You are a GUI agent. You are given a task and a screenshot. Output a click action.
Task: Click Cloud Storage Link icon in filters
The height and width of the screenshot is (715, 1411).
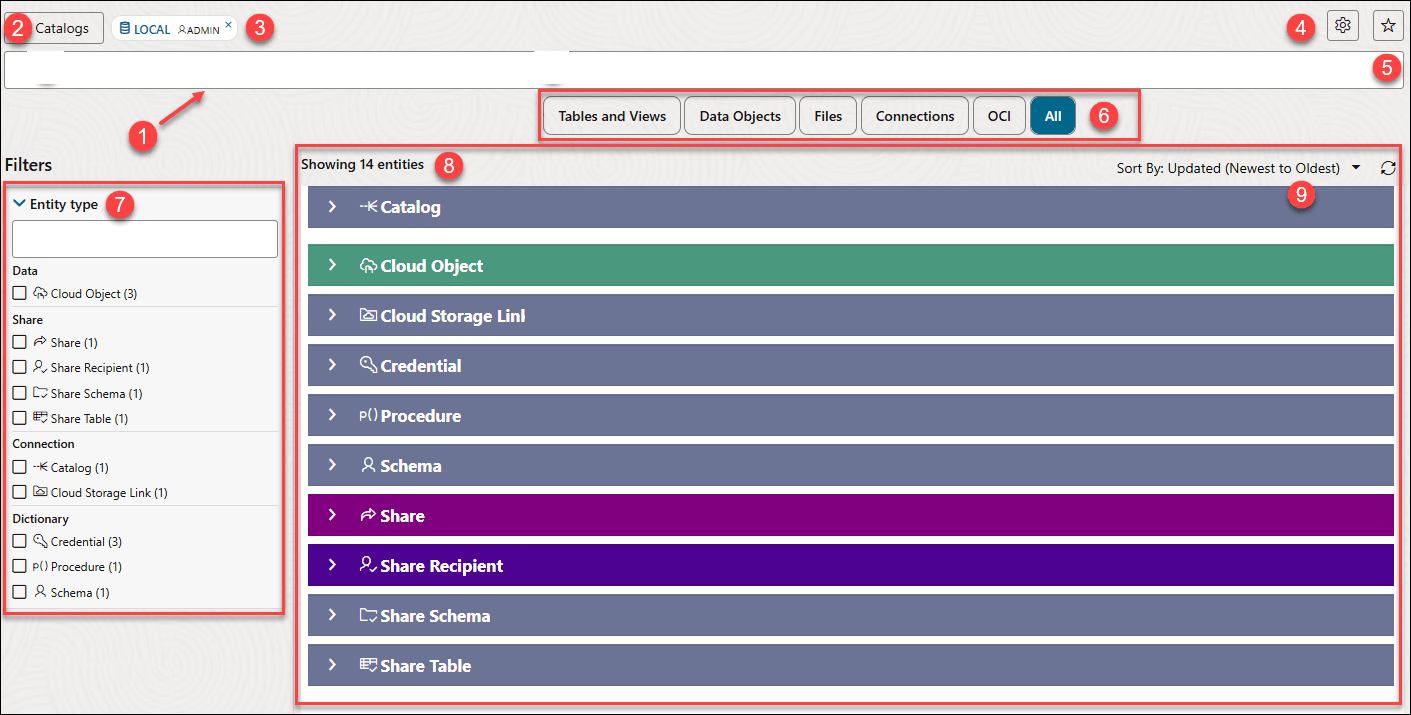pyautogui.click(x=40, y=492)
